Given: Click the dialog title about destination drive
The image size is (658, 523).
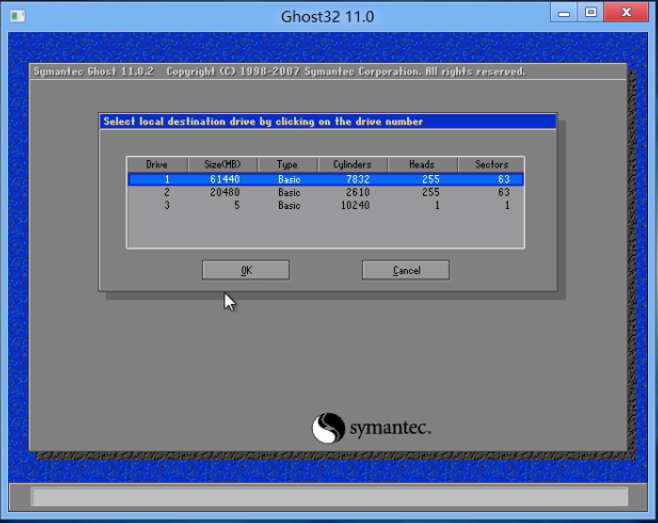Looking at the screenshot, I should (x=263, y=122).
